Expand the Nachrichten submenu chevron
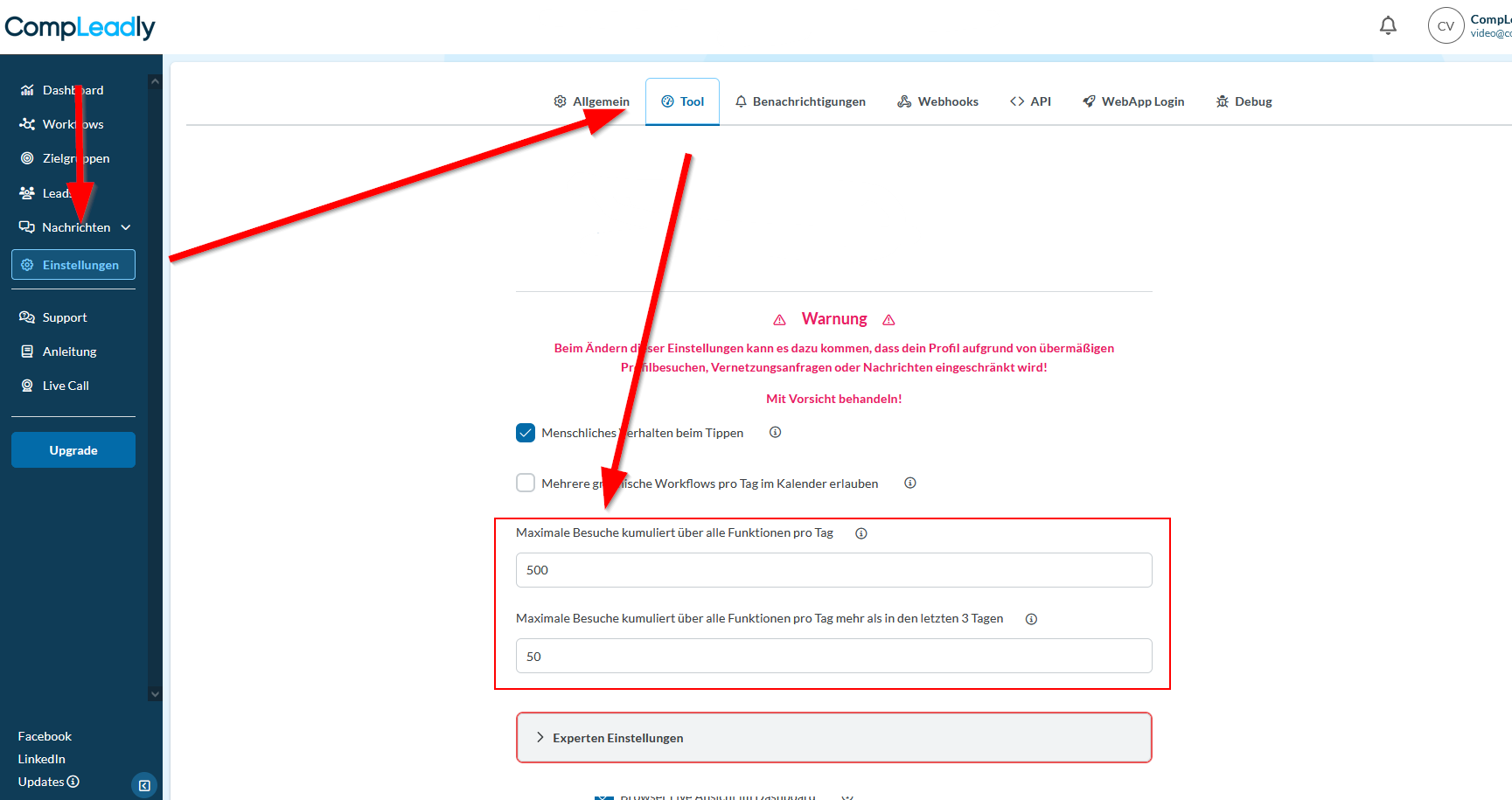The image size is (1512, 800). tap(126, 227)
